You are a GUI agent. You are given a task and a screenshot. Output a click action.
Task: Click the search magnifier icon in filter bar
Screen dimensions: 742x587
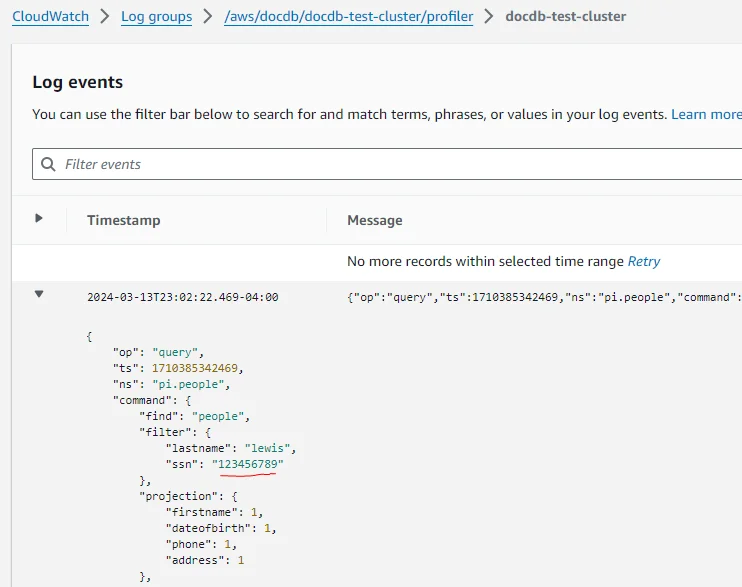click(x=48, y=164)
